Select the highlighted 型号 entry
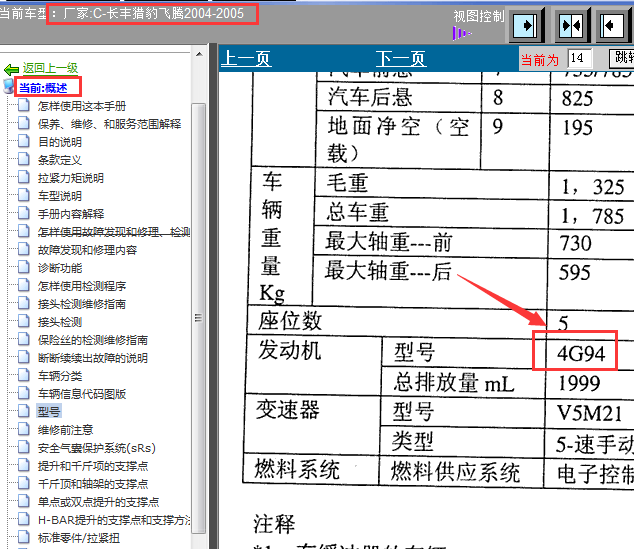Image resolution: width=634 pixels, height=549 pixels. point(49,412)
